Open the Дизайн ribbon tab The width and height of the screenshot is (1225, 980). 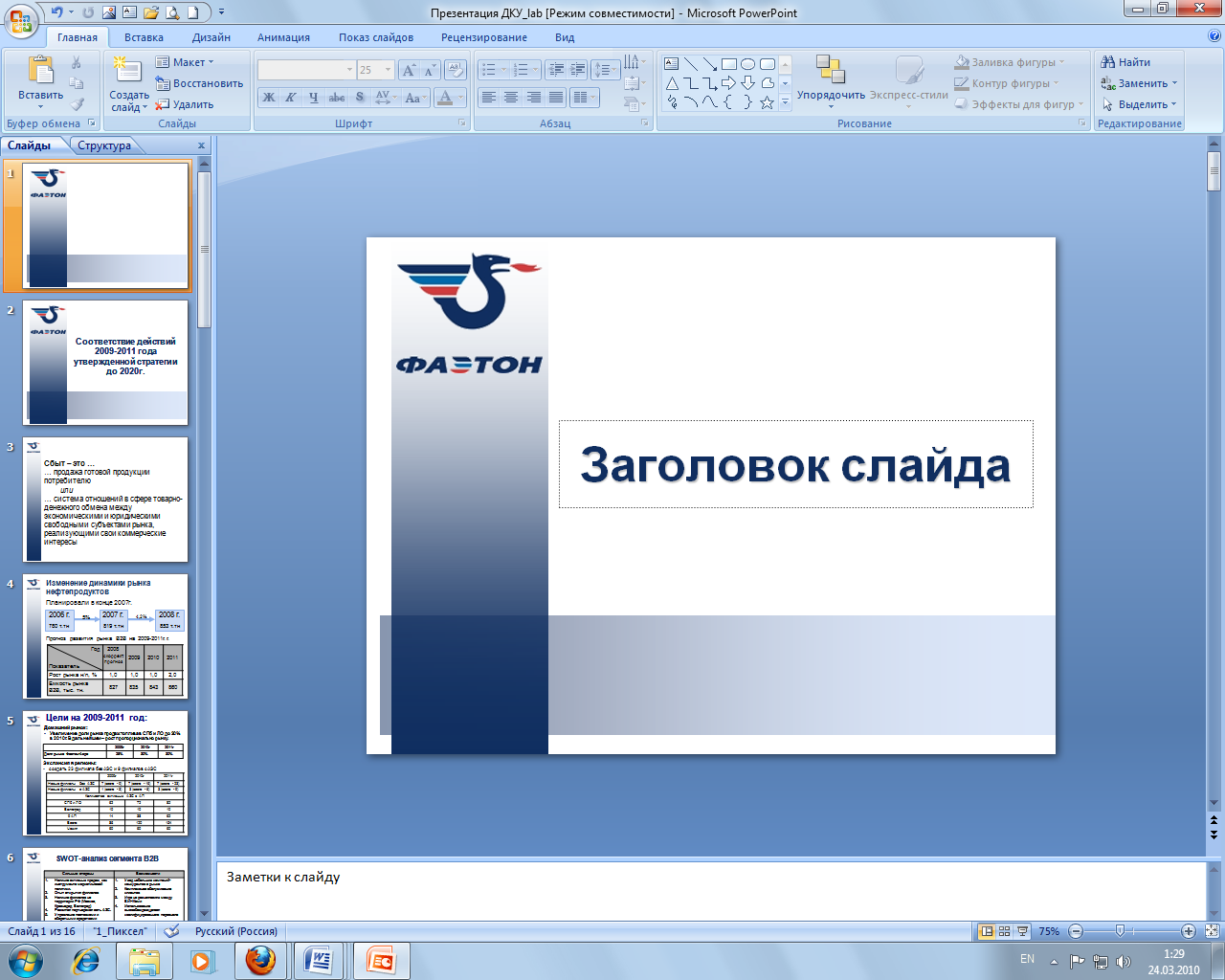tap(212, 37)
